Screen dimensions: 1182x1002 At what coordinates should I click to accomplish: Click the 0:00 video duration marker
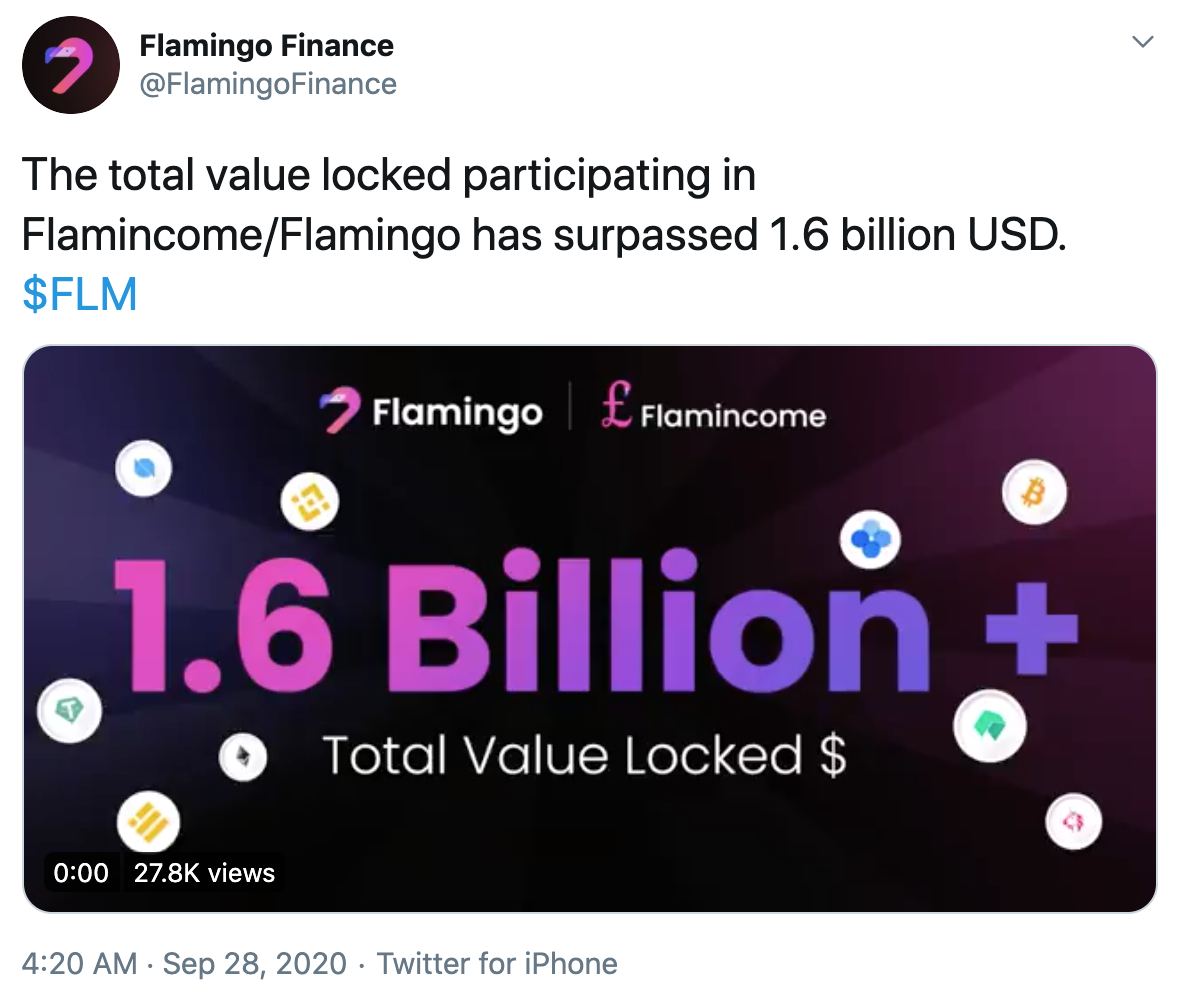81,872
